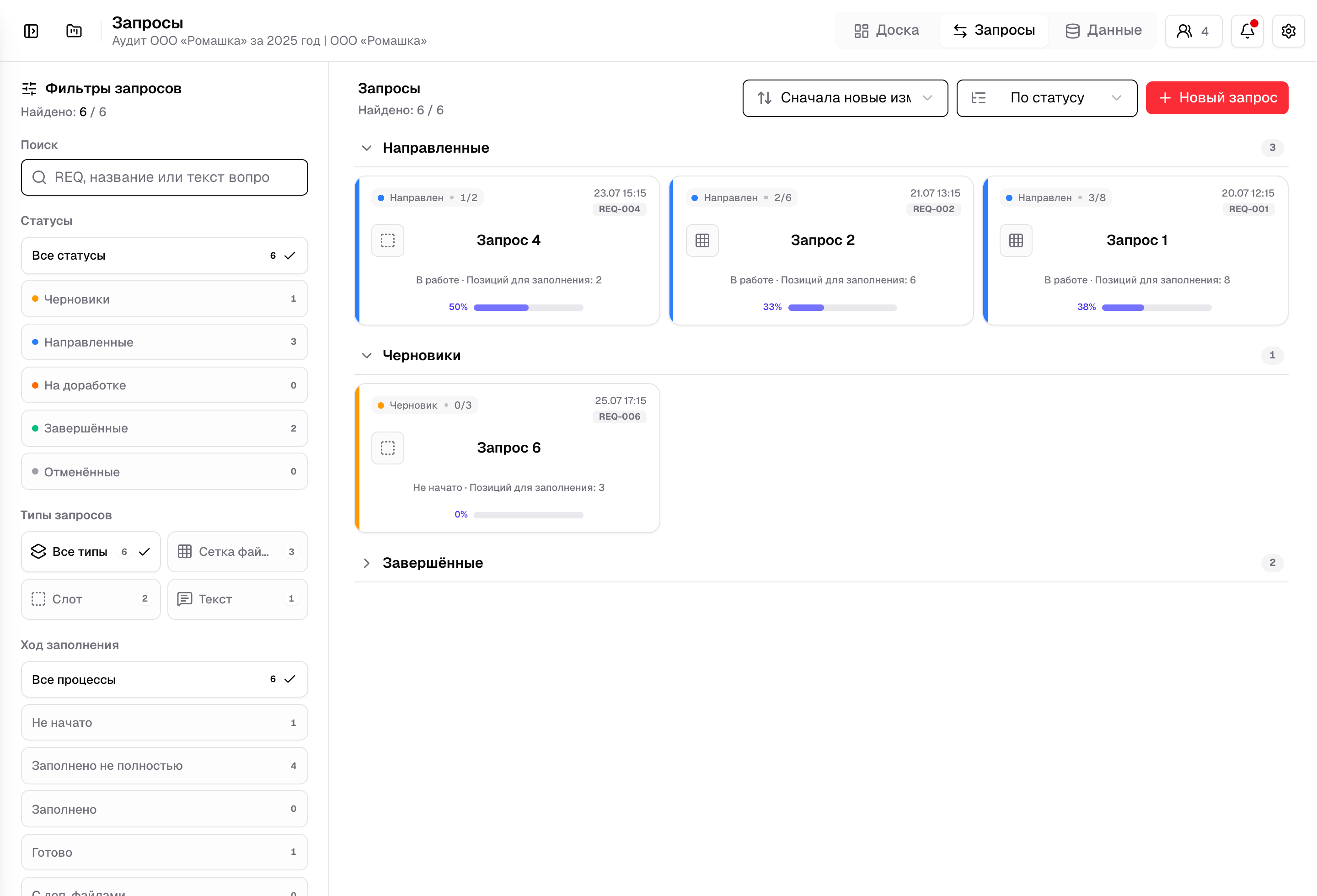
Task: Expand the Завершённые group
Action: [x=367, y=563]
